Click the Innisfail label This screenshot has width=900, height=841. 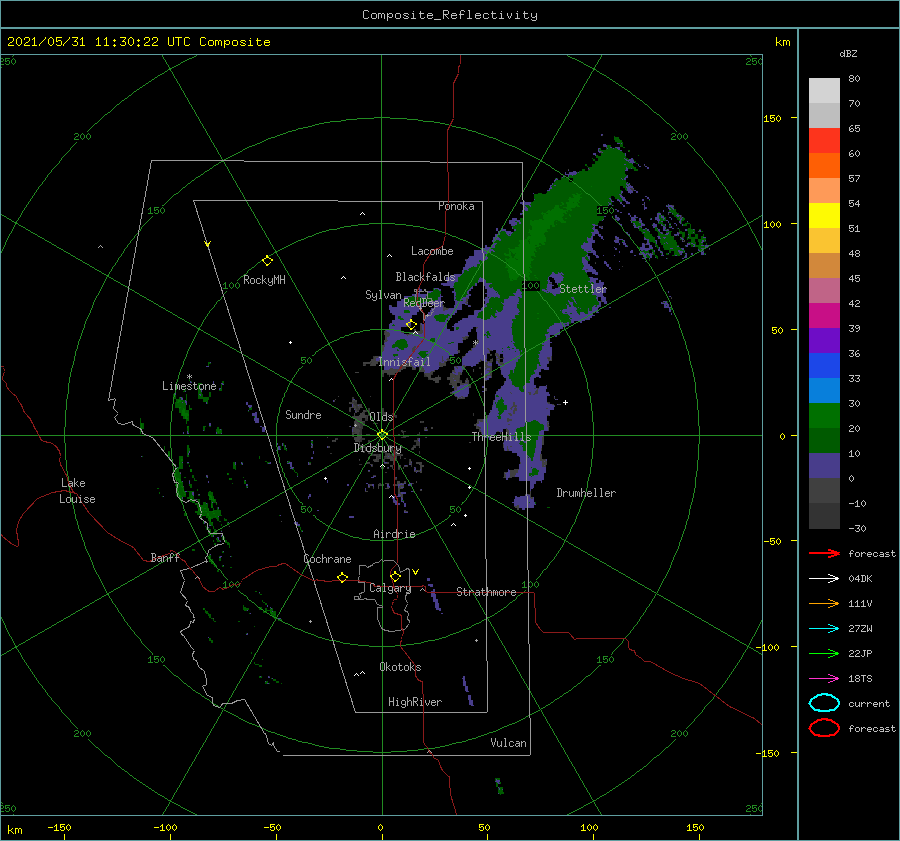coord(404,362)
